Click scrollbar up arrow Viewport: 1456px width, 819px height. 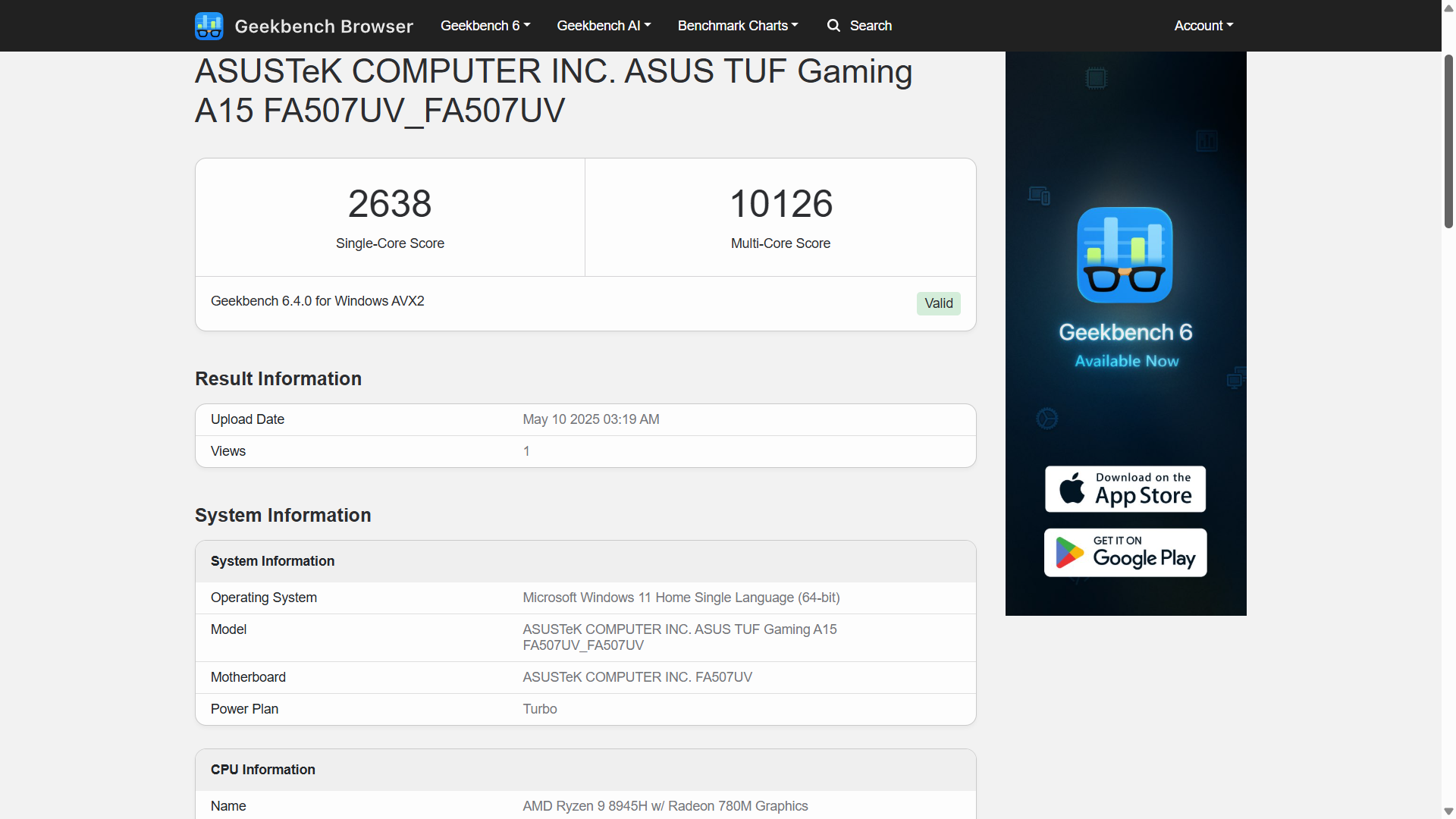(x=1448, y=8)
